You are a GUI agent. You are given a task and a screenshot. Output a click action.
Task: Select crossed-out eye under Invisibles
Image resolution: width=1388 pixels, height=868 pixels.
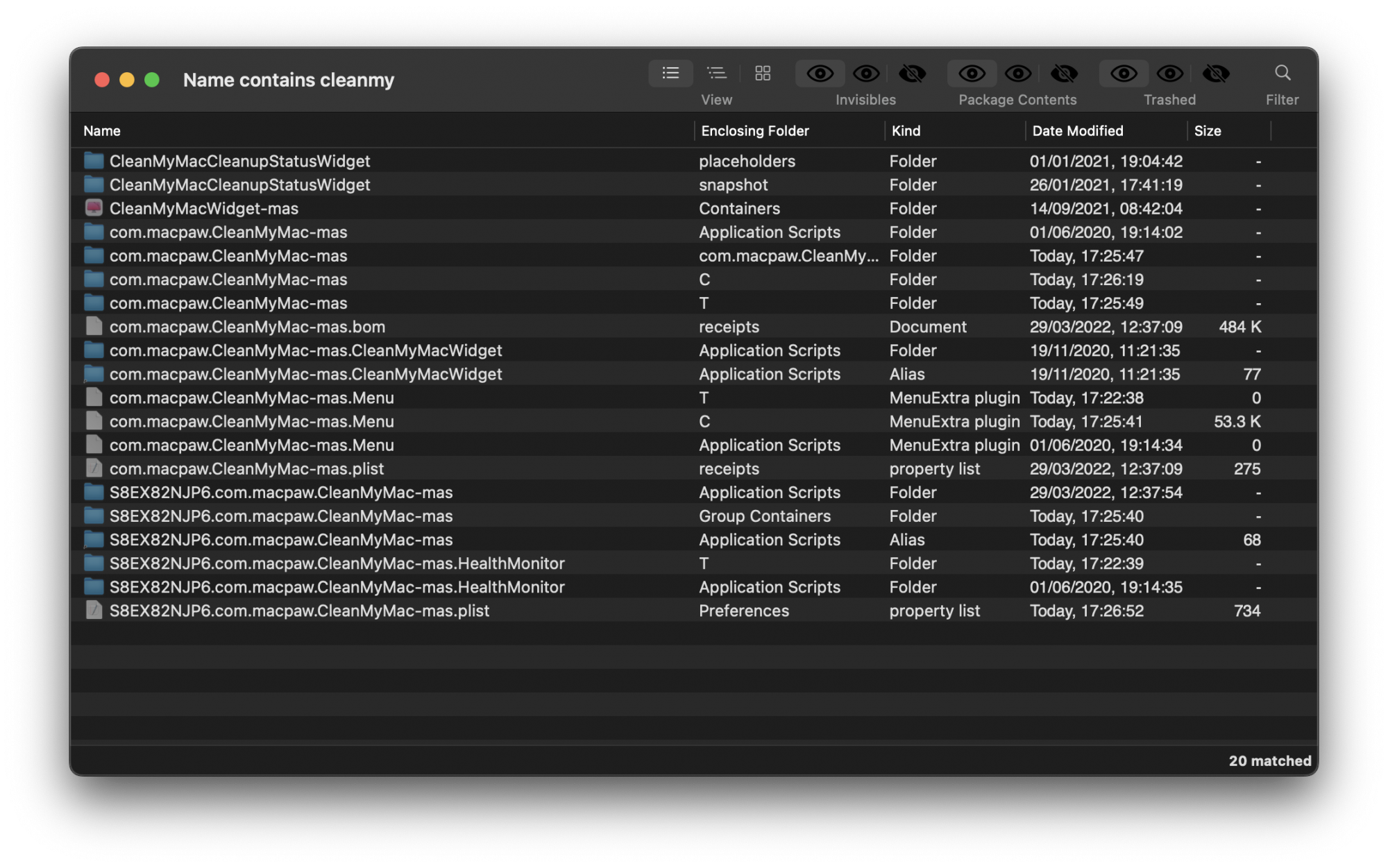[x=912, y=73]
